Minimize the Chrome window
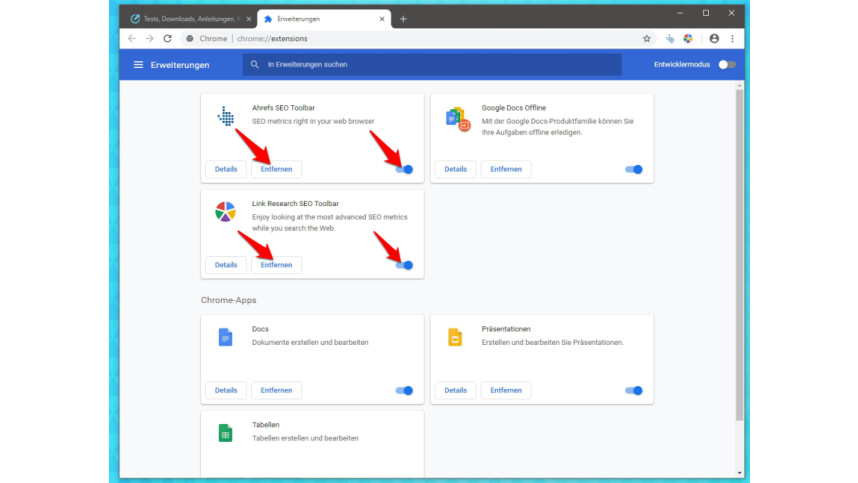Screen dimensions: 858x483 coord(680,13)
